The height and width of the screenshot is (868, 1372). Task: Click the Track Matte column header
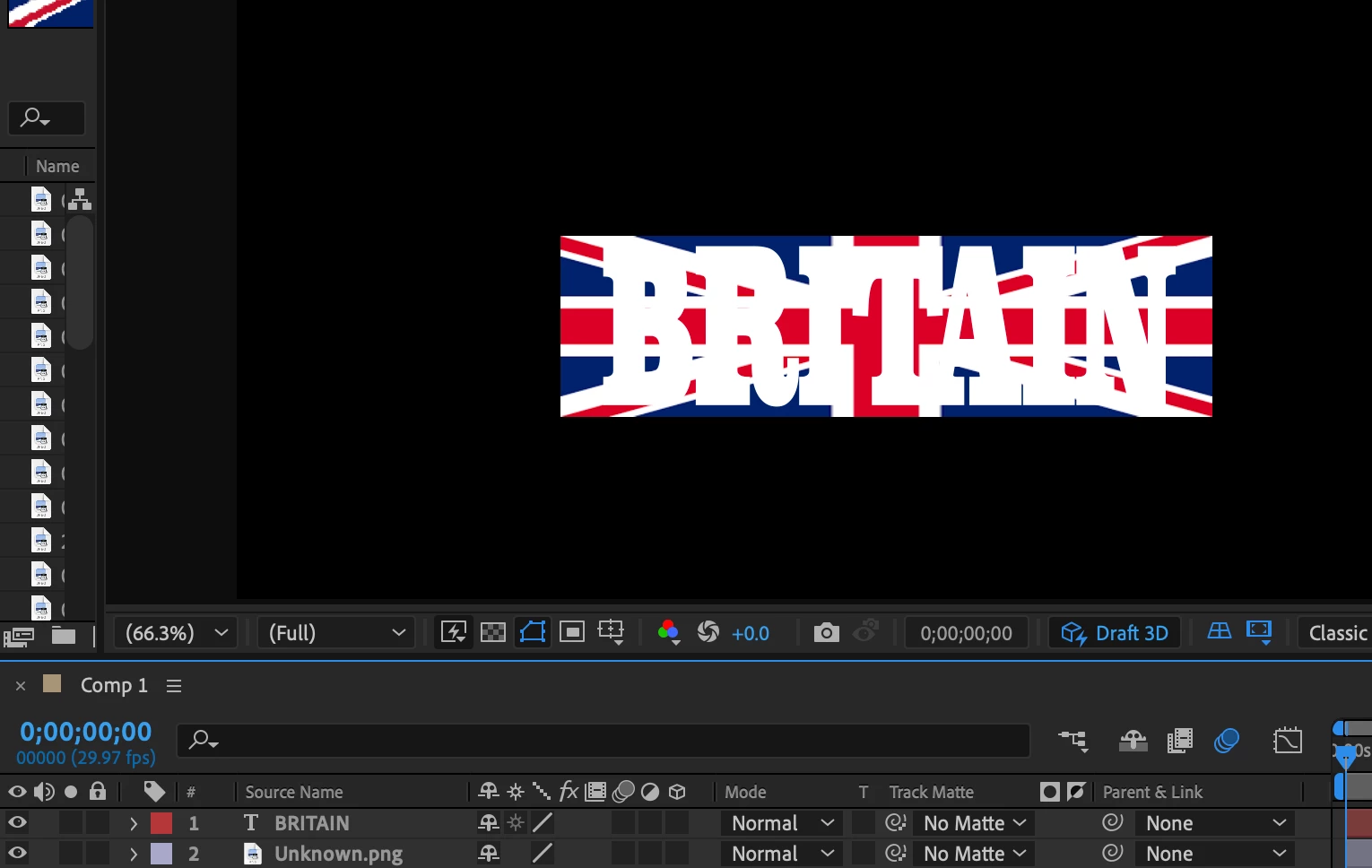pyautogui.click(x=932, y=793)
